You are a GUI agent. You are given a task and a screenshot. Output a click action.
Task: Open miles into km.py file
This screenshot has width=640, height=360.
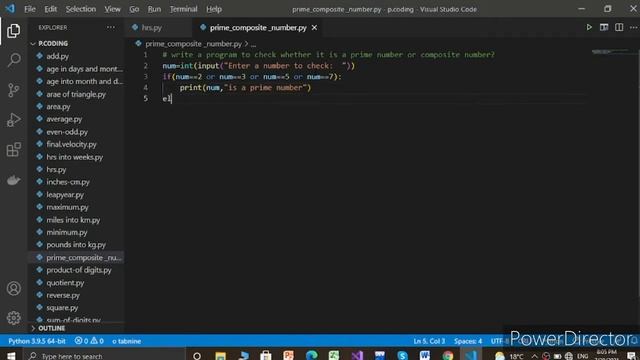click(73, 220)
